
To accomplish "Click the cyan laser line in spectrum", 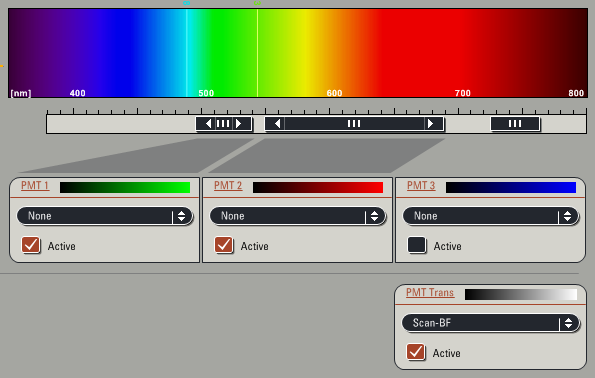I will 186,53.
